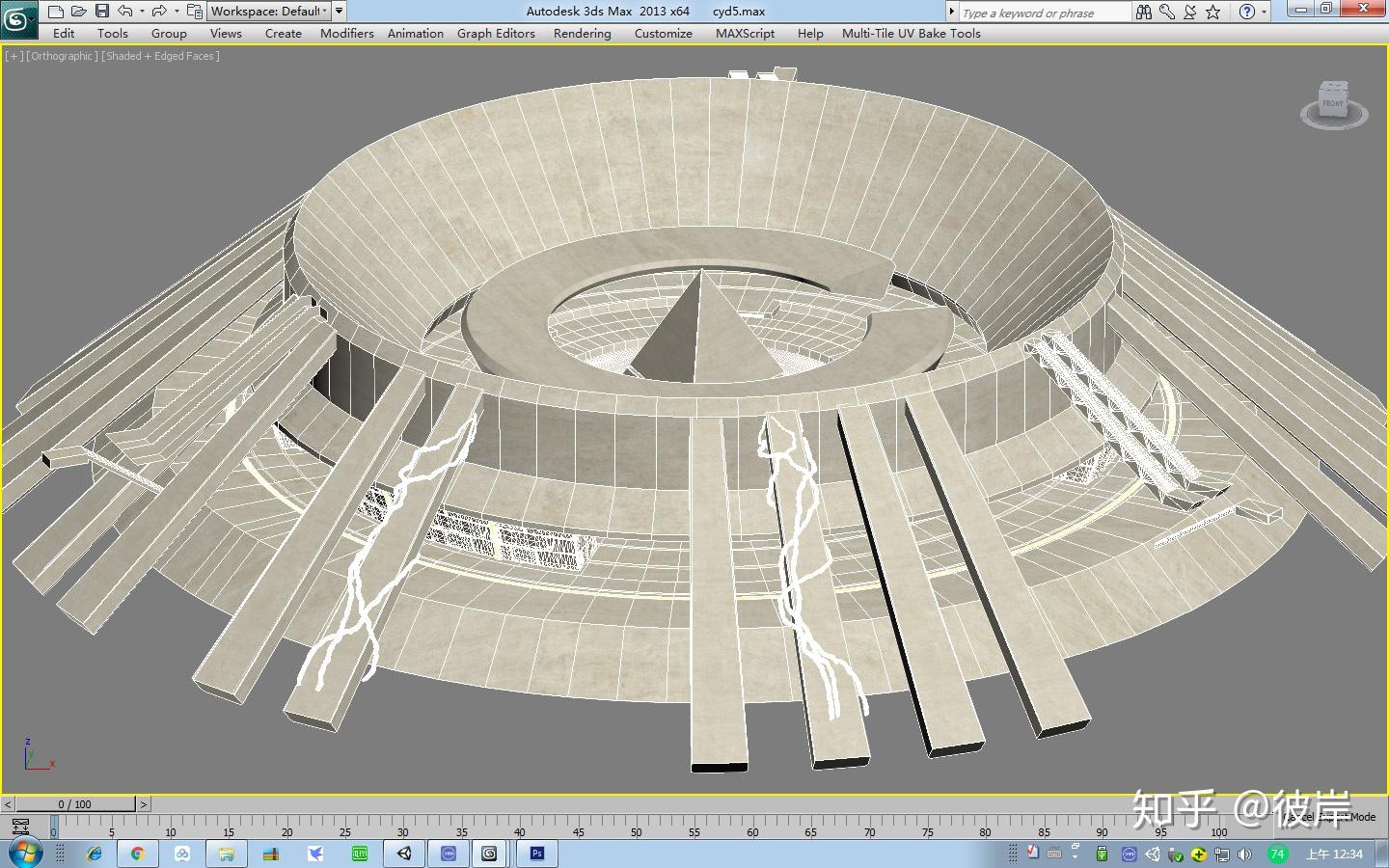Click the green 74 tray badge
1389x868 pixels.
[1277, 854]
